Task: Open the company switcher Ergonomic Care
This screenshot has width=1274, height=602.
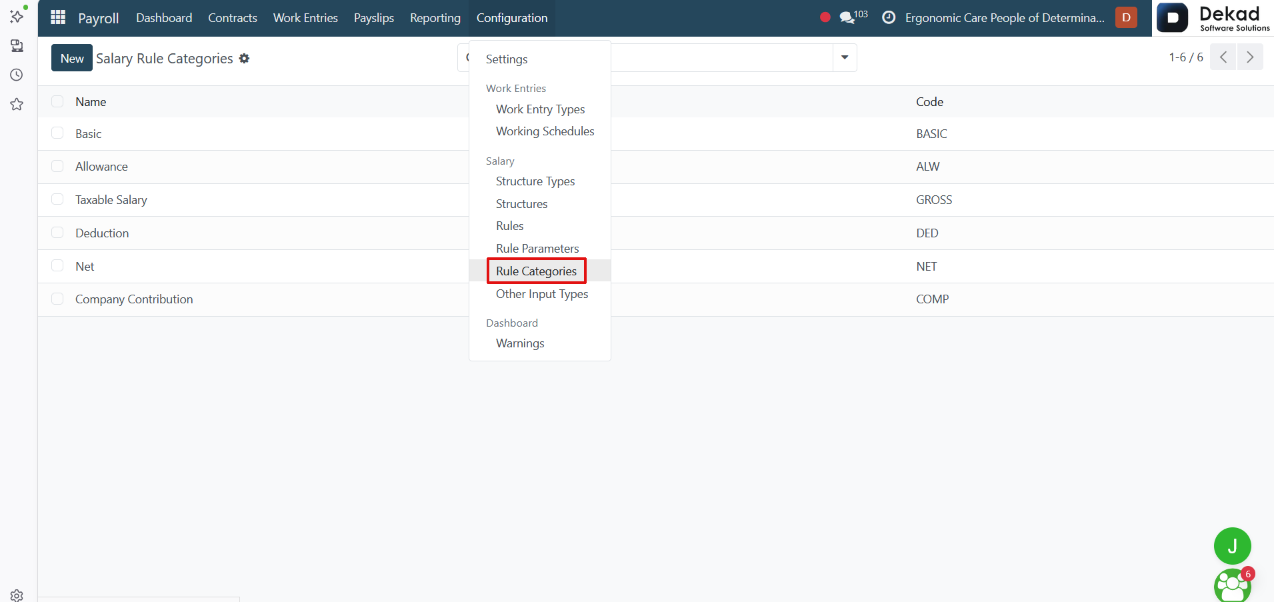Action: point(1006,18)
